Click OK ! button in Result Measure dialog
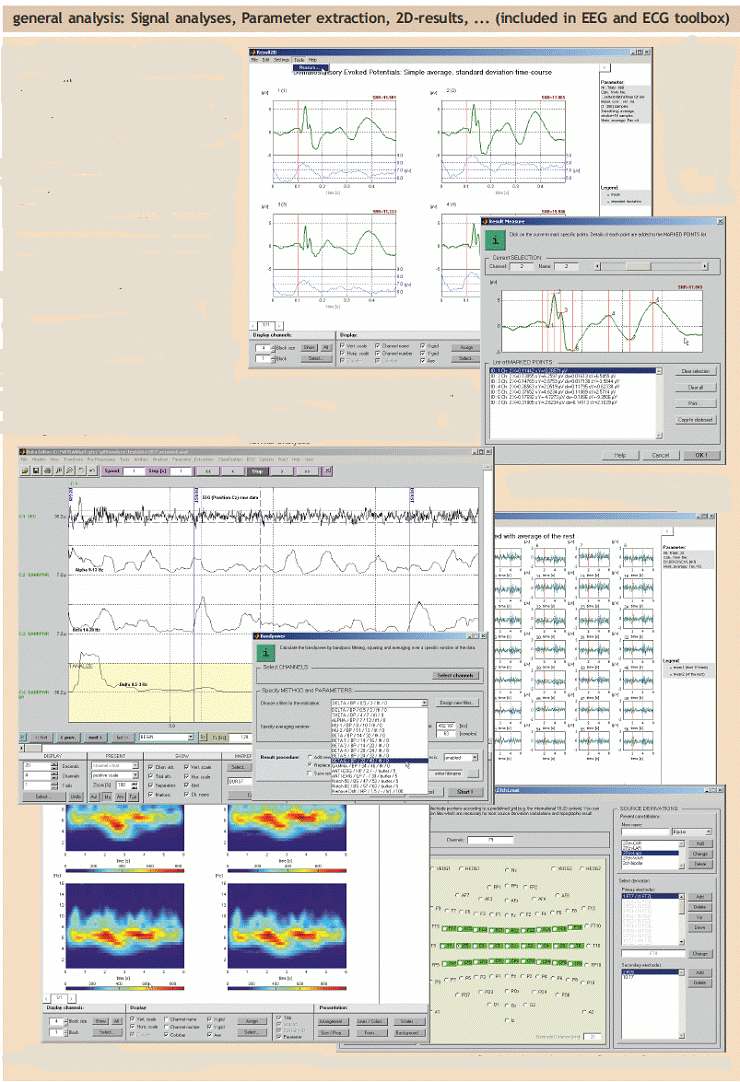Viewport: 740px width, 1082px height. point(702,455)
